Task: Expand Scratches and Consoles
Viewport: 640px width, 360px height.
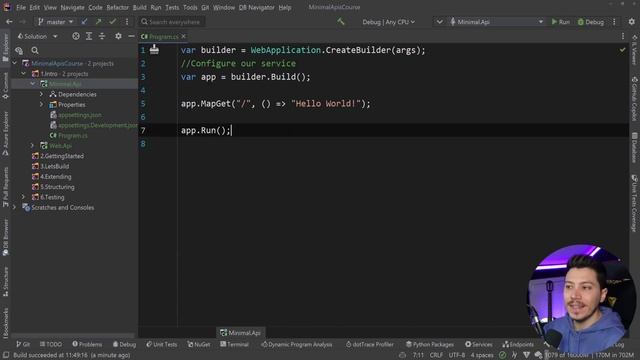Action: click(x=15, y=207)
